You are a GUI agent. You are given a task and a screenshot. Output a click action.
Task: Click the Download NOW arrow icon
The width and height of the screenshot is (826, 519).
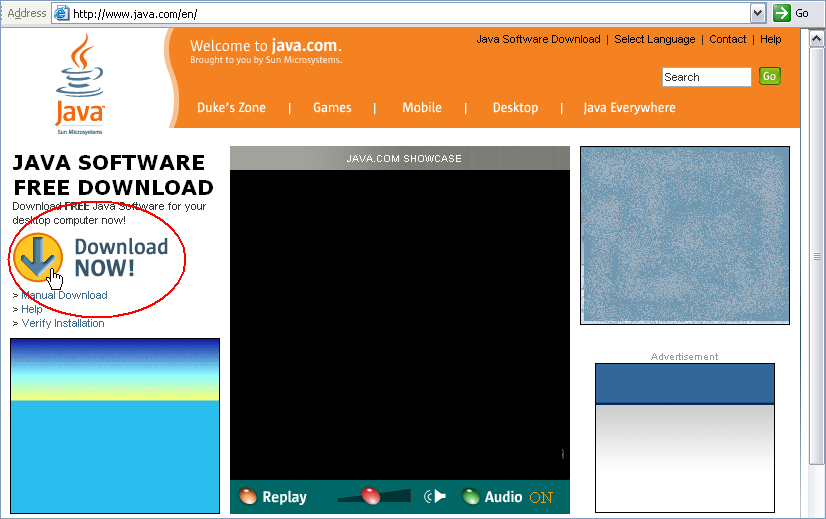click(x=38, y=257)
